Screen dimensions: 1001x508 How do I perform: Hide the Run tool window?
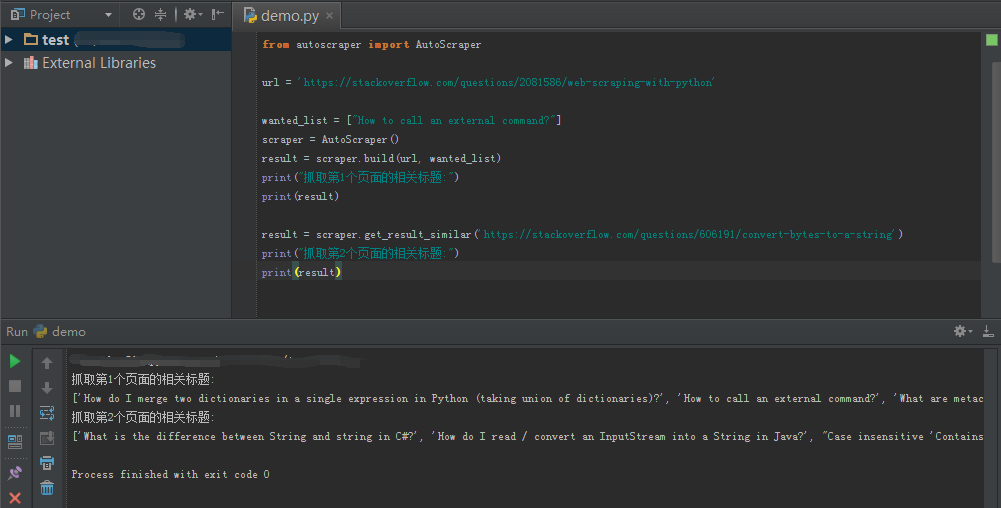[988, 331]
